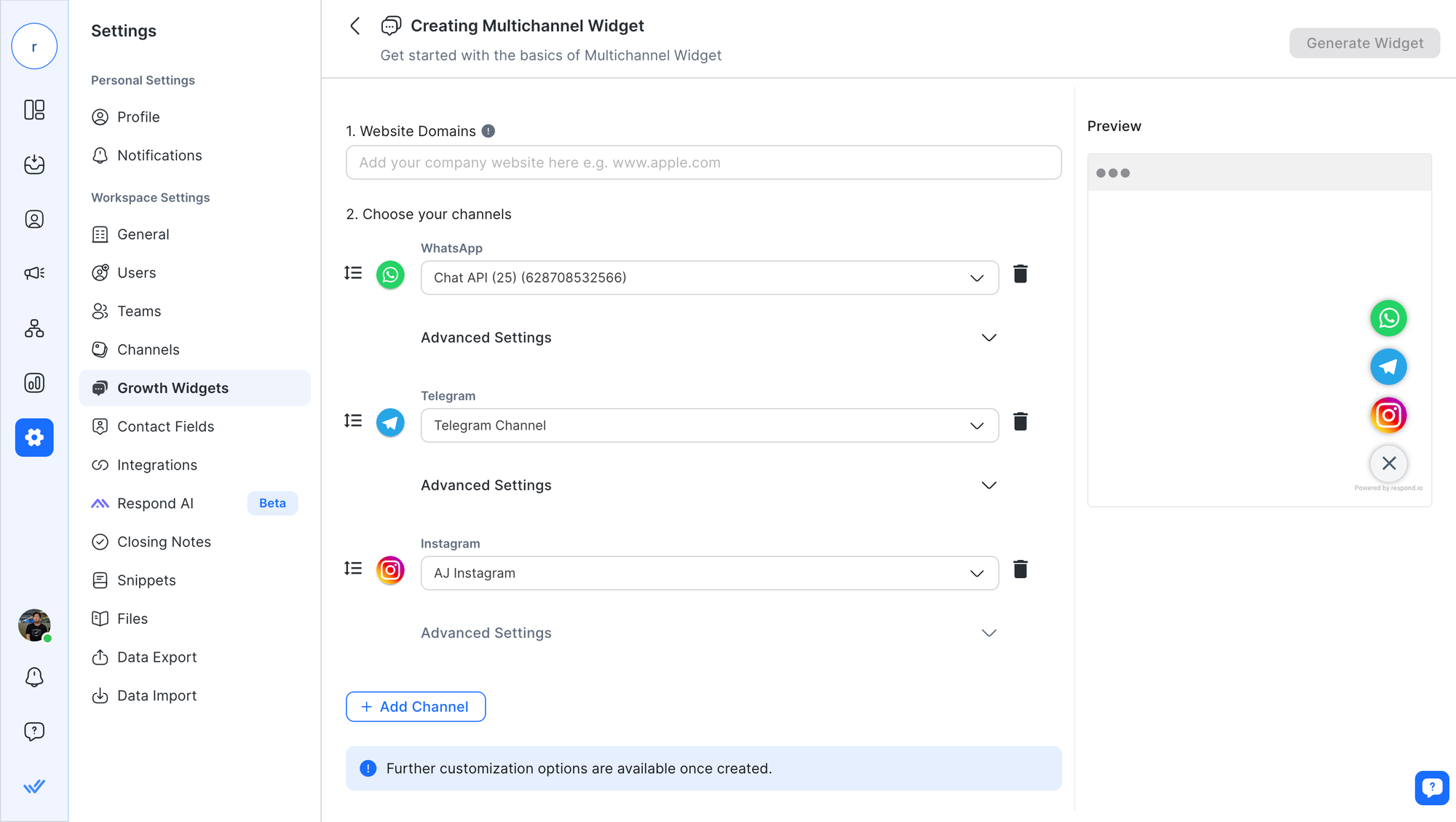Click the website domains input field
Viewport: 1456px width, 822px height.
click(x=703, y=163)
